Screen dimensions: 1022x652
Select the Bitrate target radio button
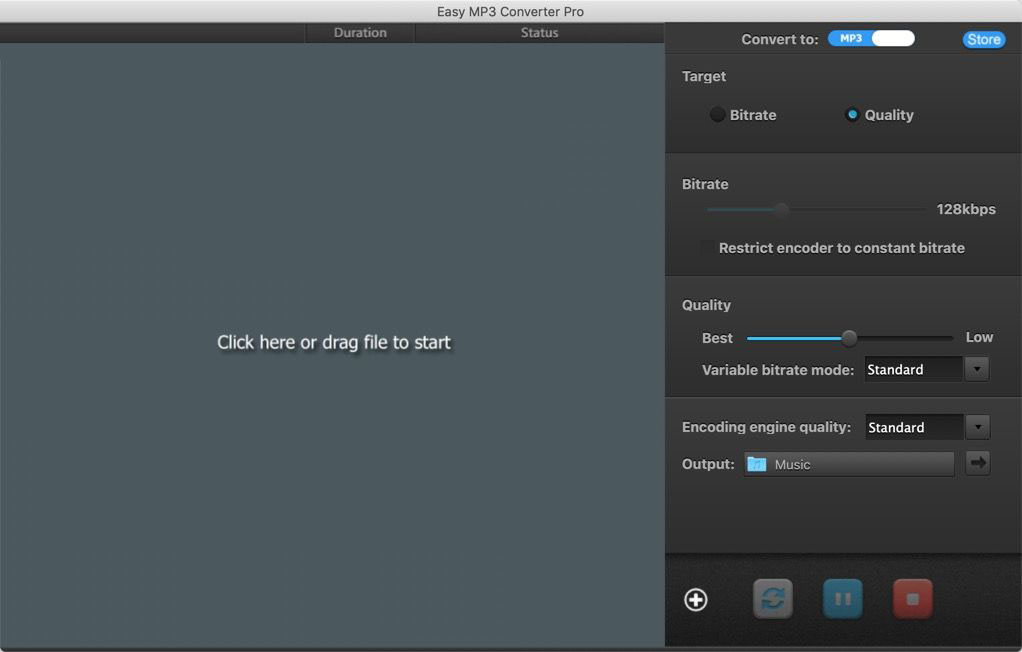(718, 115)
